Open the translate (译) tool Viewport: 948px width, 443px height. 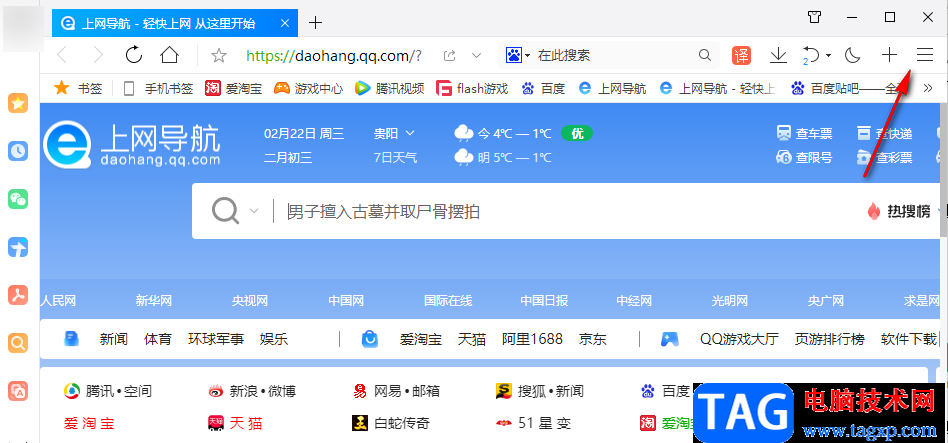(x=741, y=56)
